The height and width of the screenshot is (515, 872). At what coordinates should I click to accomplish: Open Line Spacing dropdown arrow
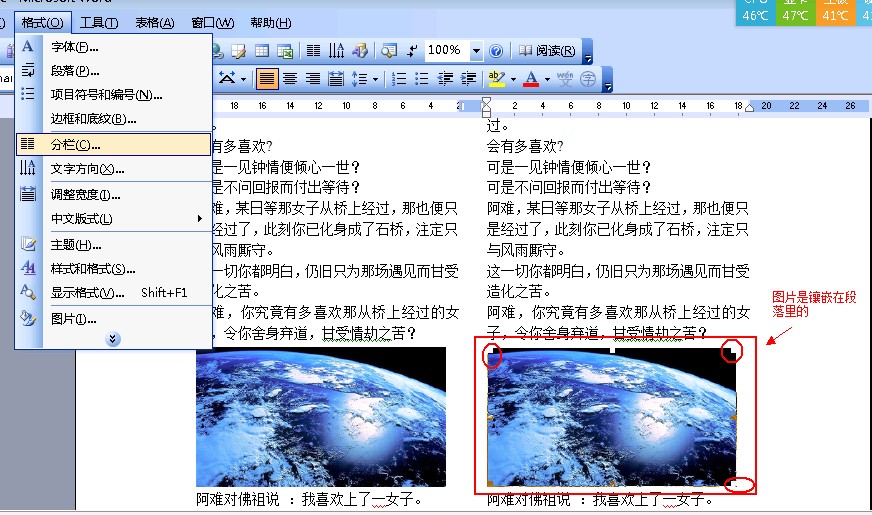(x=375, y=79)
